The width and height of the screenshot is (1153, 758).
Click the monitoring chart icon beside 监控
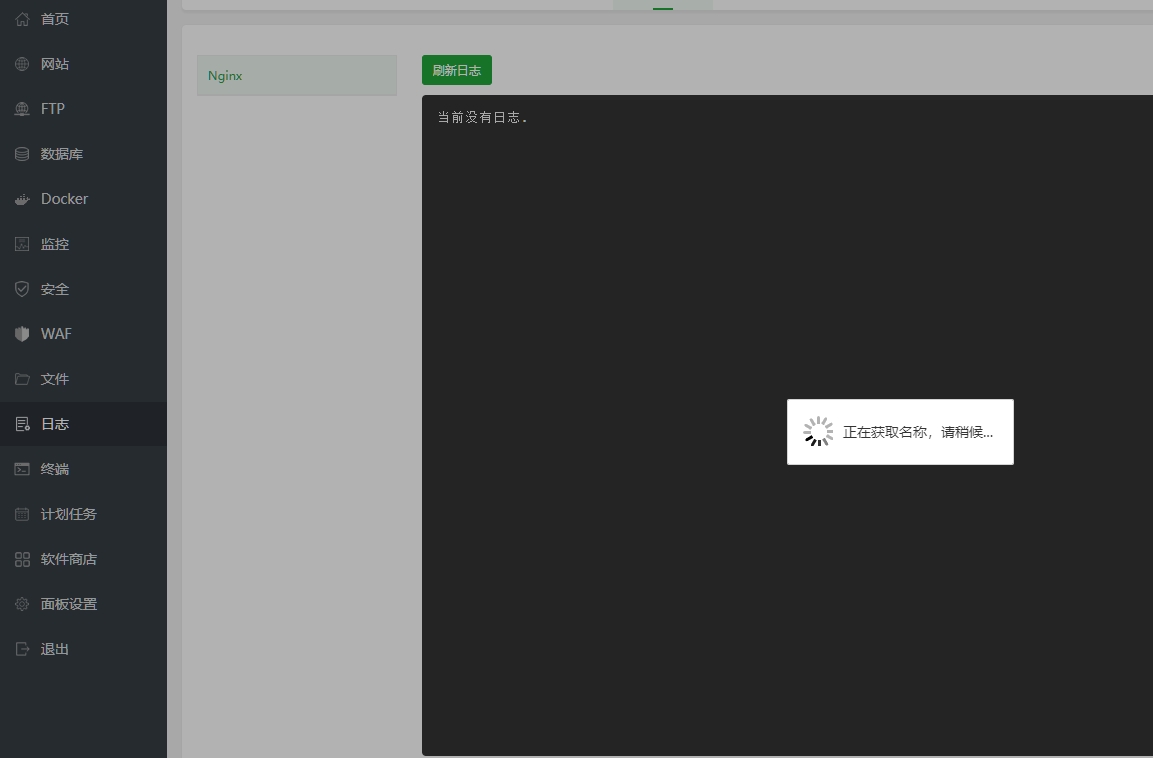(x=22, y=244)
